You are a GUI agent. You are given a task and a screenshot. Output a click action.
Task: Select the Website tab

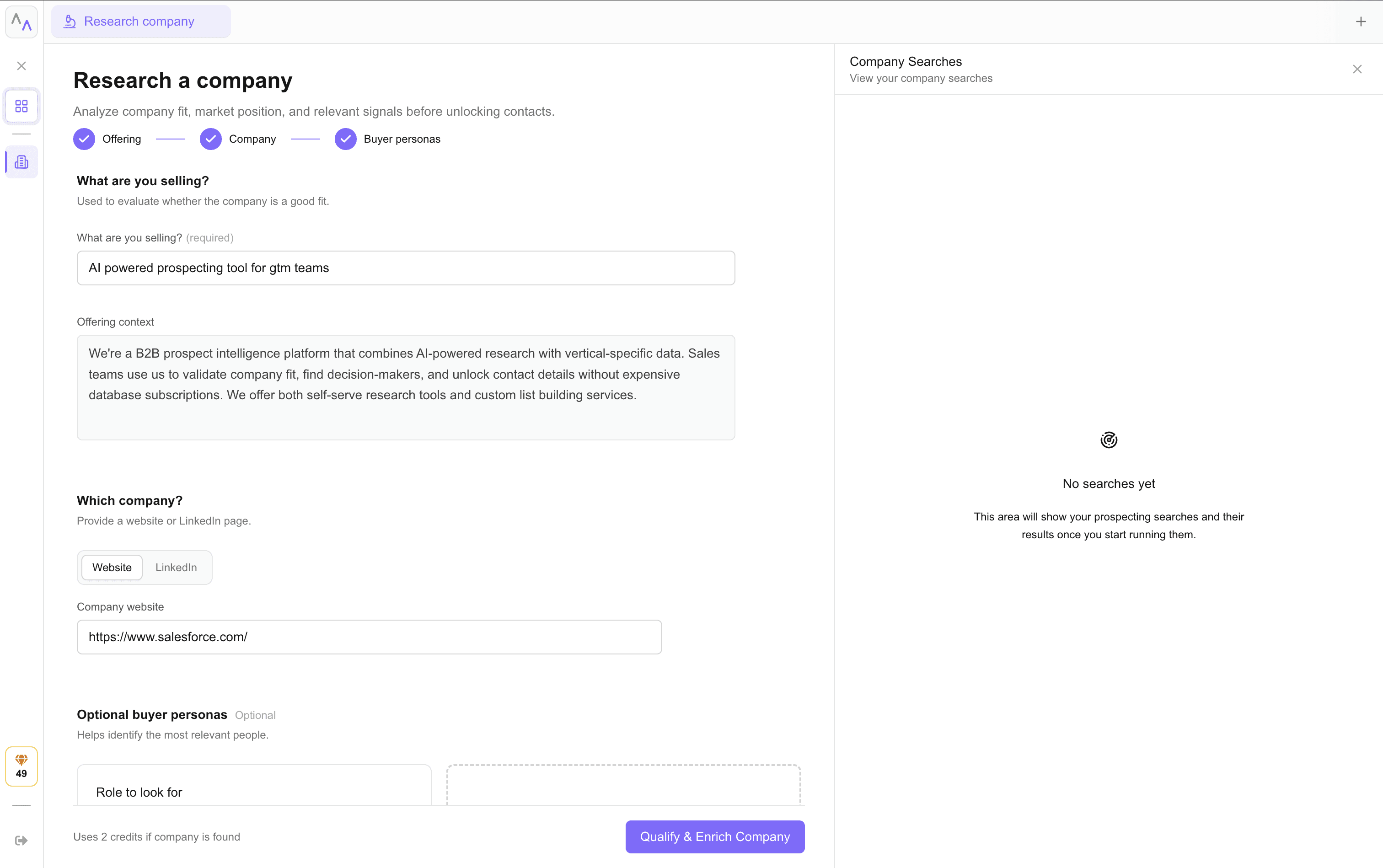point(112,567)
